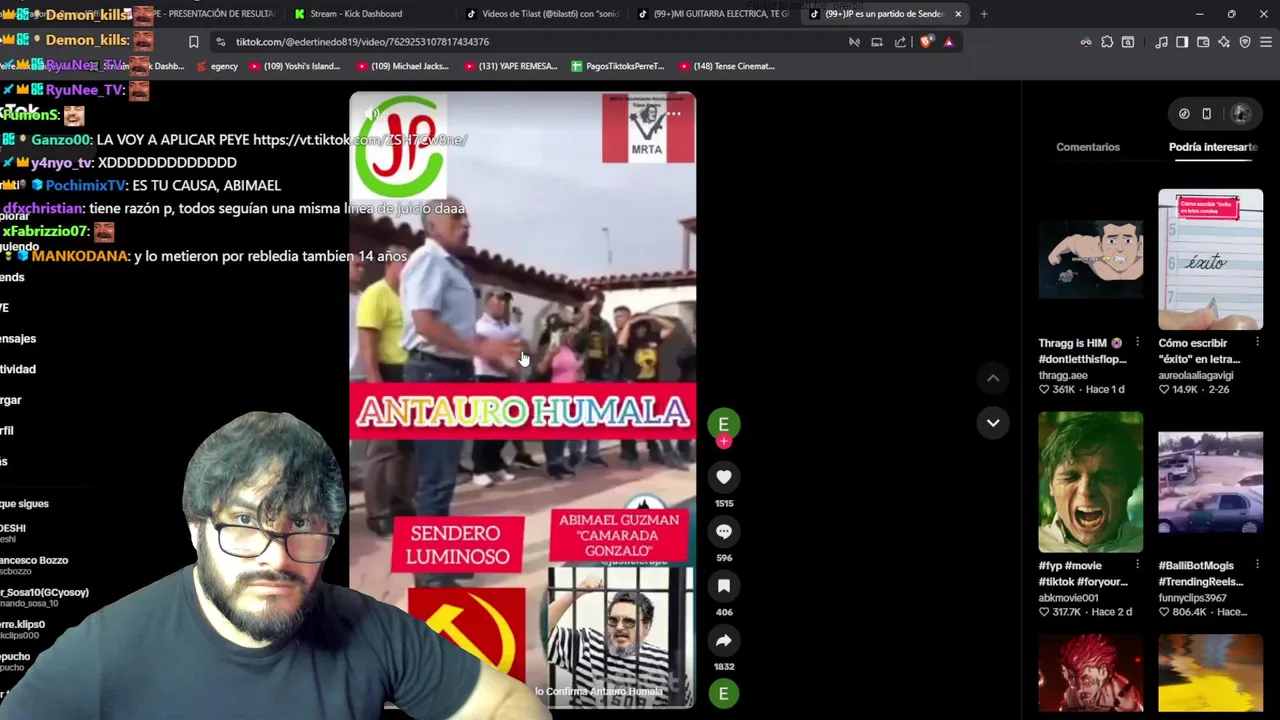Share the video using the arrow icon
This screenshot has width=1280, height=720.
[724, 640]
